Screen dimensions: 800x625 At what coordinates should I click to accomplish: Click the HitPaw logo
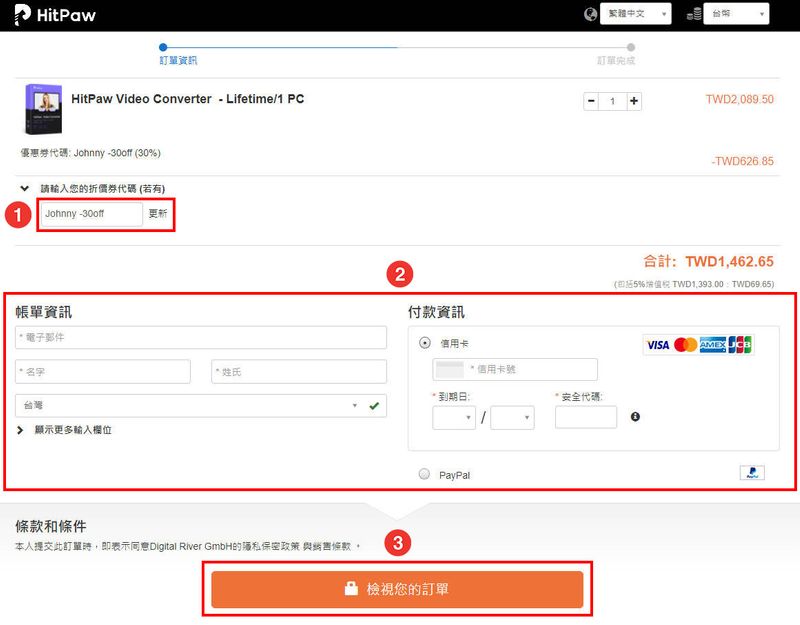click(55, 14)
